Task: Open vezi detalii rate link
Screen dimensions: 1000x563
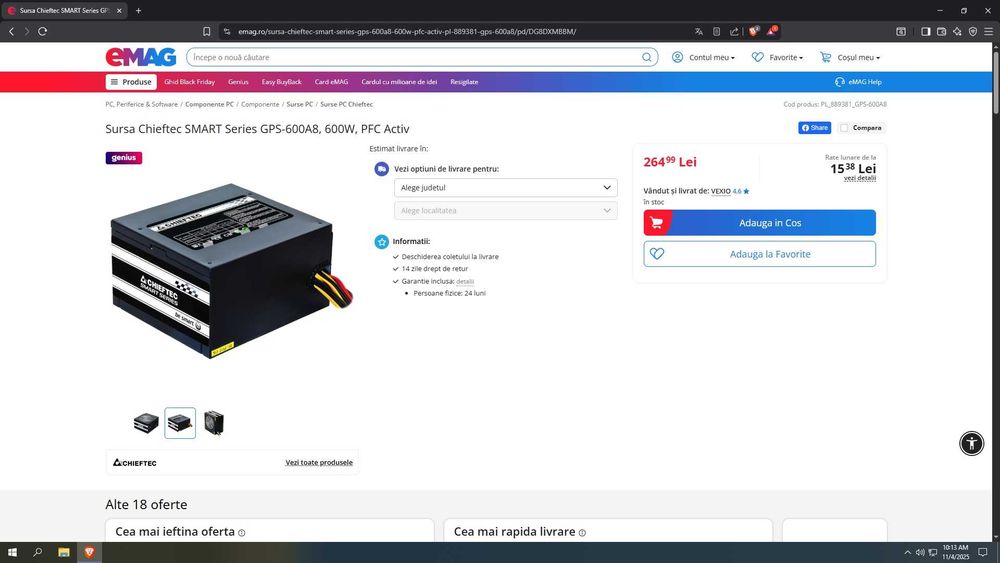Action: (x=860, y=178)
